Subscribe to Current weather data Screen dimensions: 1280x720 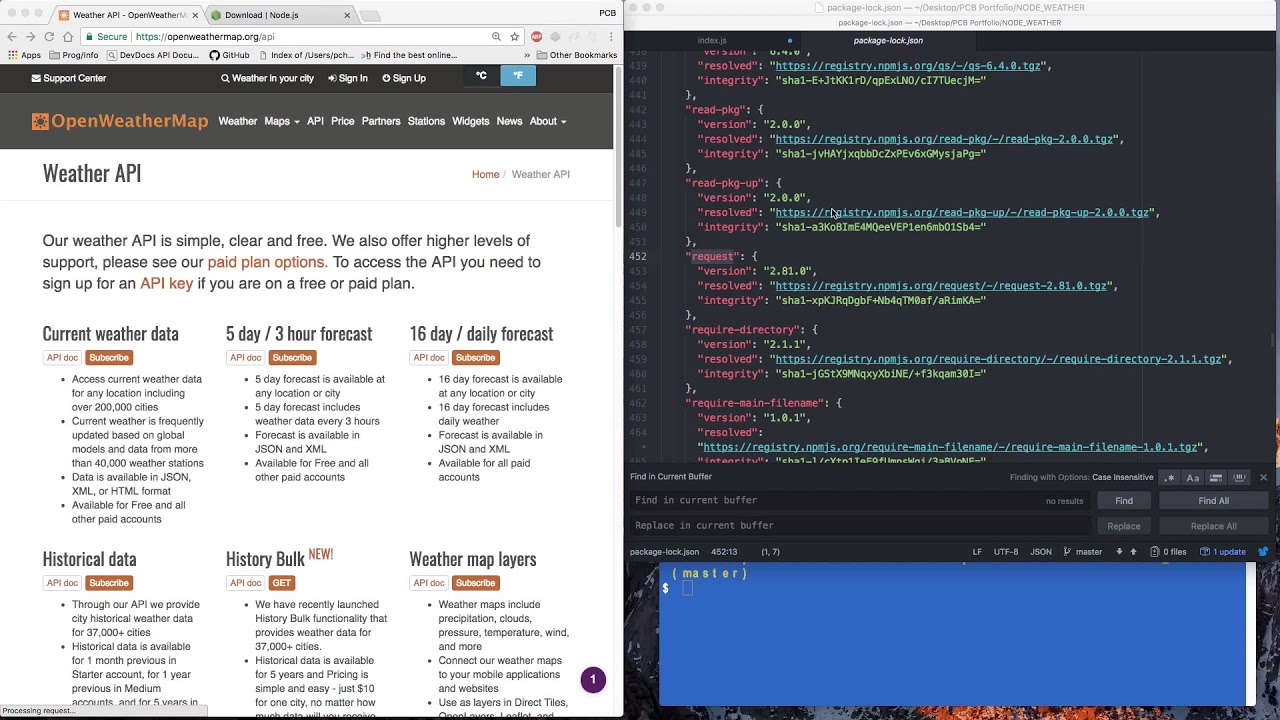click(109, 357)
